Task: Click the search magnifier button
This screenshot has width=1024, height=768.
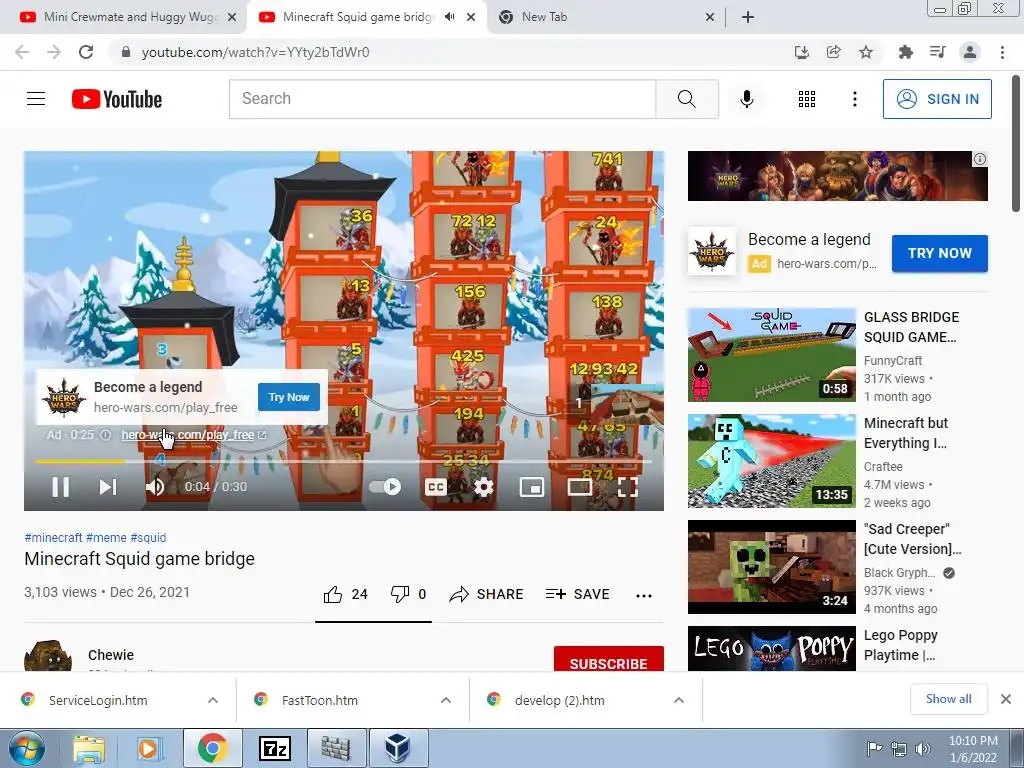Action: point(687,99)
